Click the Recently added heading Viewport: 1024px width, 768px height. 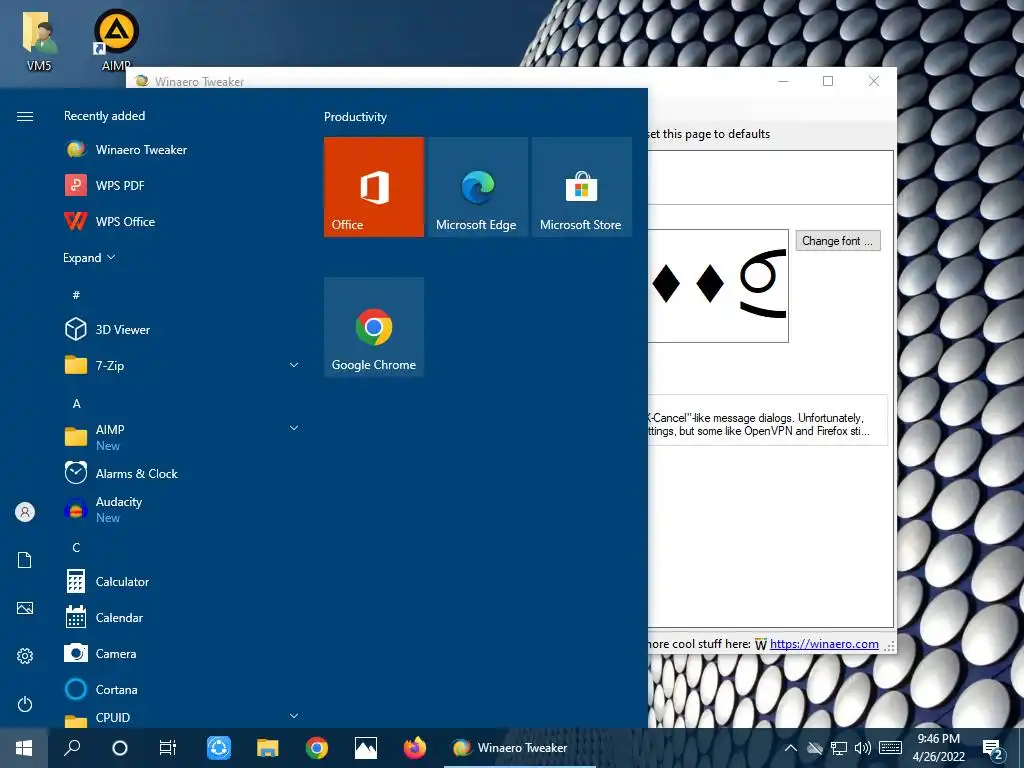click(x=104, y=116)
